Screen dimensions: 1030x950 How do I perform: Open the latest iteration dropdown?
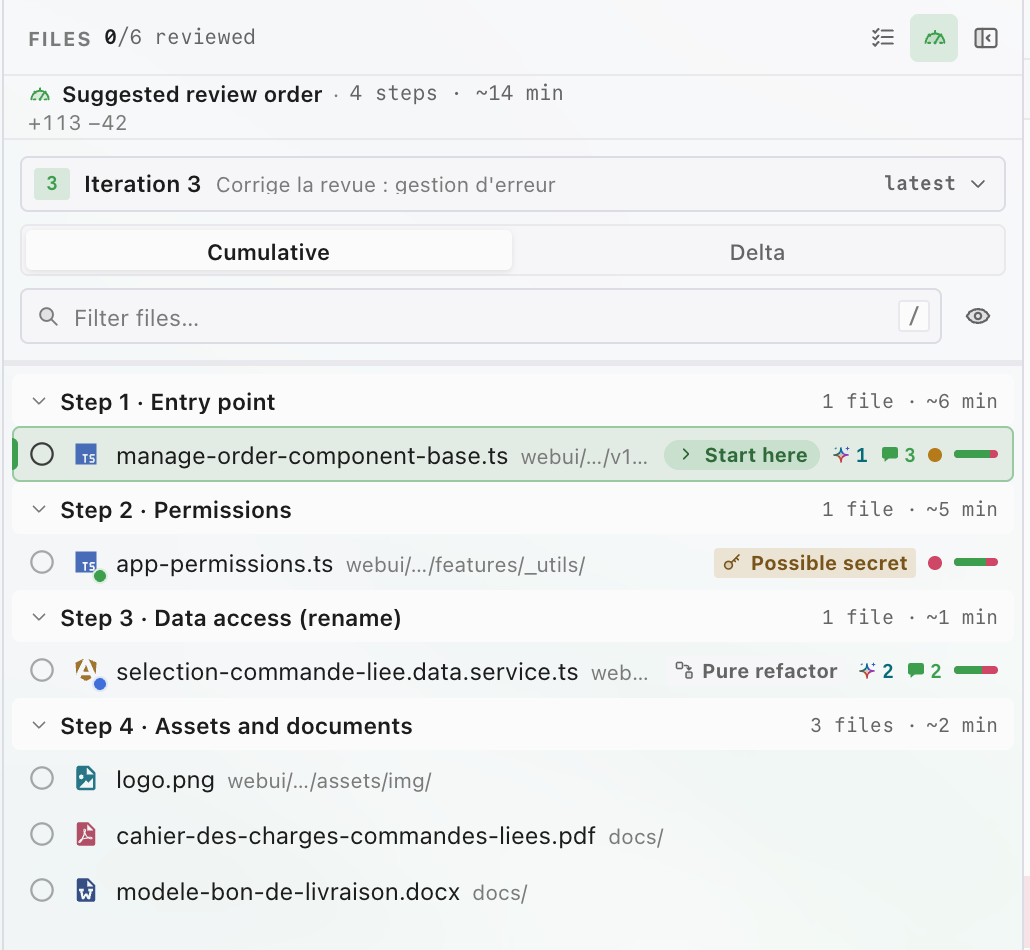(935, 184)
